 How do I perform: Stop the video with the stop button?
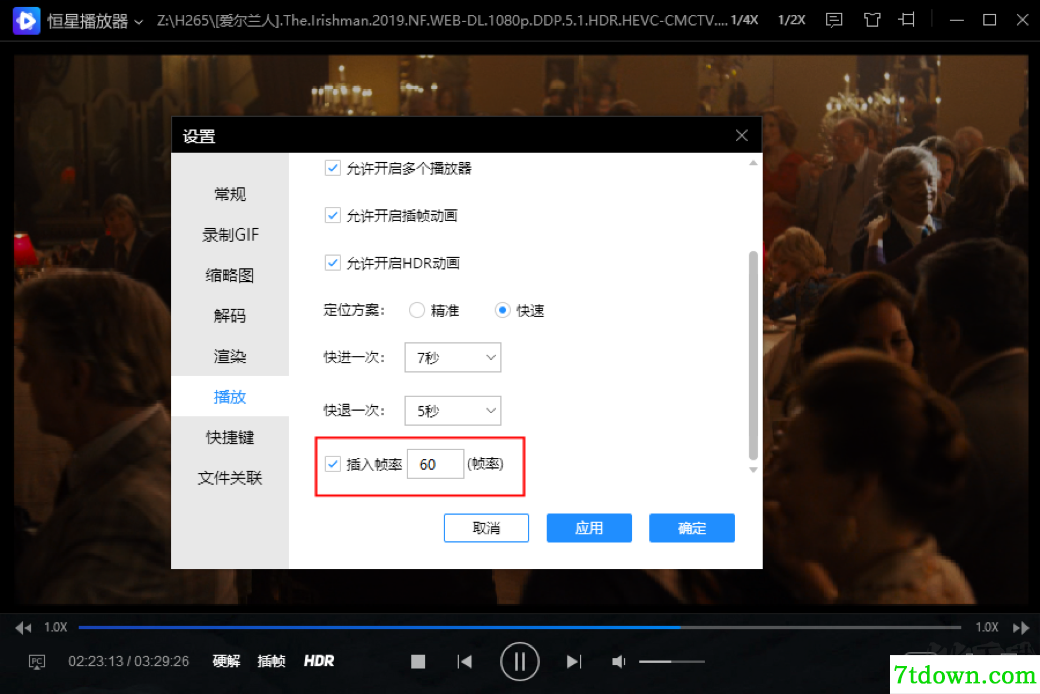pos(418,661)
